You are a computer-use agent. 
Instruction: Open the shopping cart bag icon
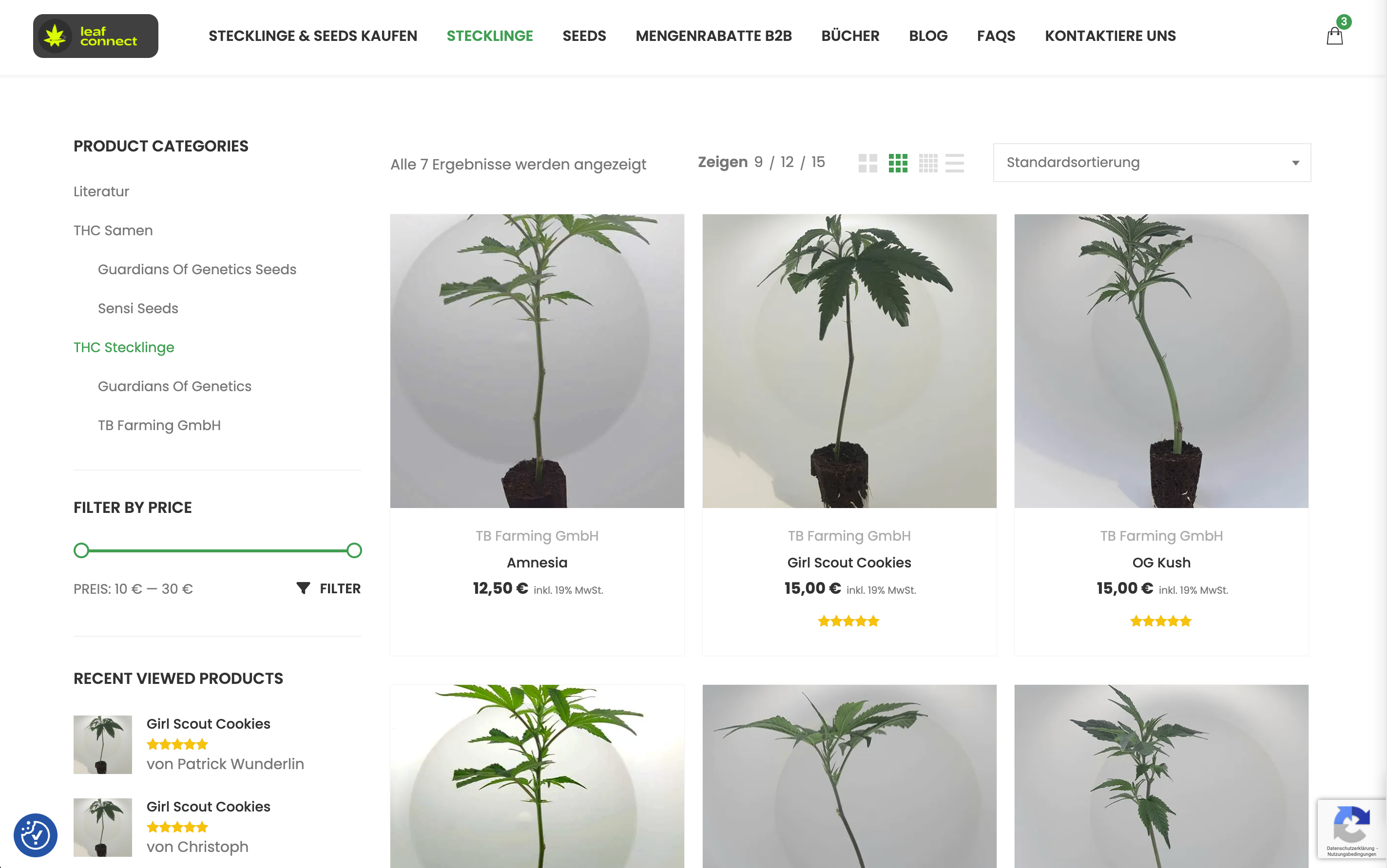tap(1335, 36)
